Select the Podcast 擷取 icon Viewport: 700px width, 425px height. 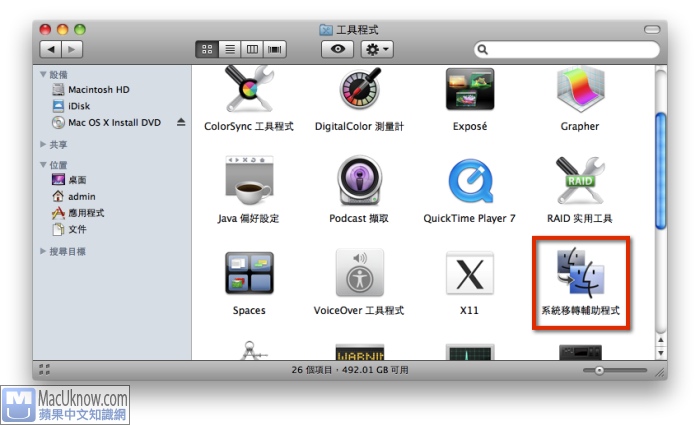359,181
